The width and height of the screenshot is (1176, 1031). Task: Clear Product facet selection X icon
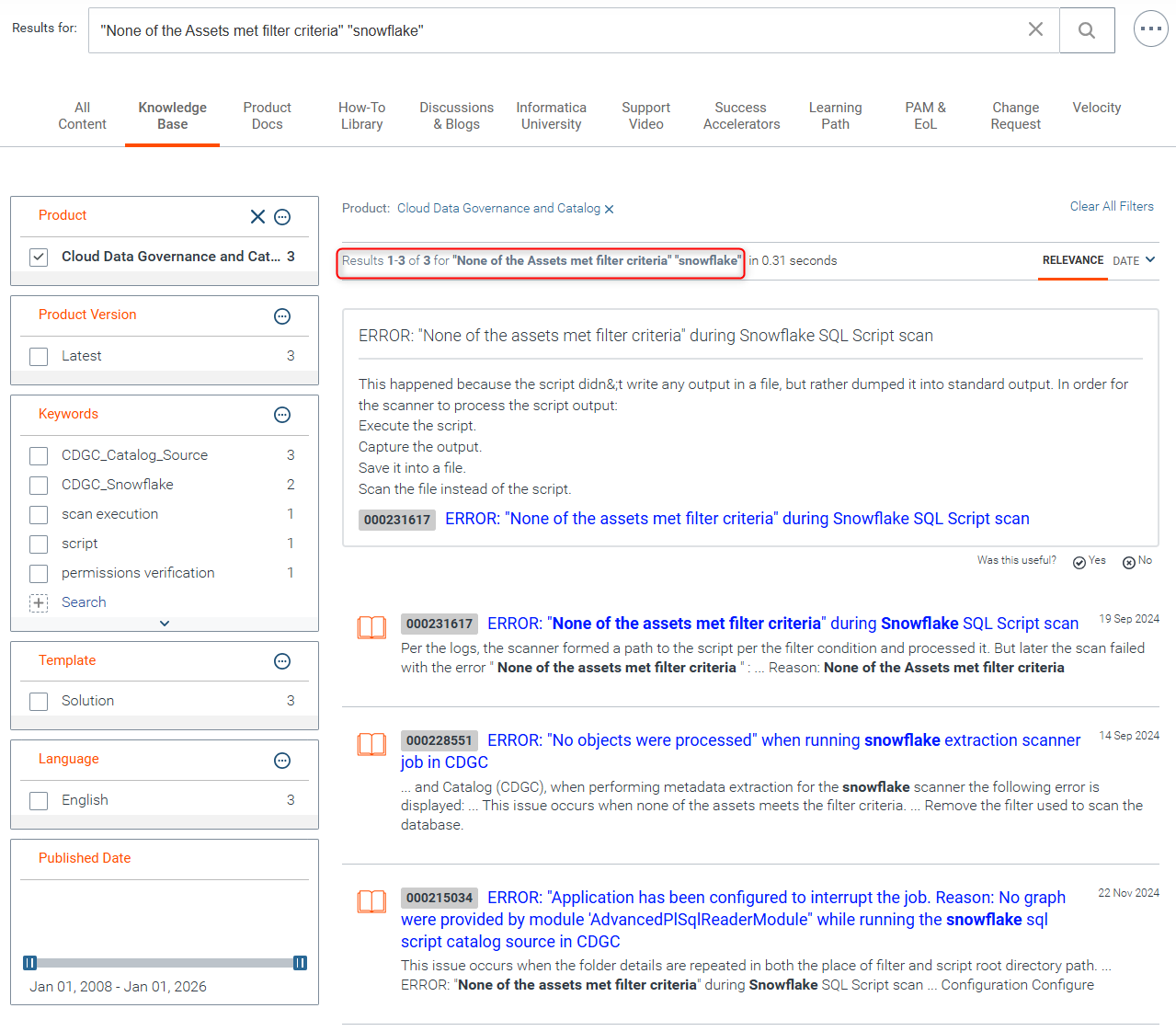257,216
